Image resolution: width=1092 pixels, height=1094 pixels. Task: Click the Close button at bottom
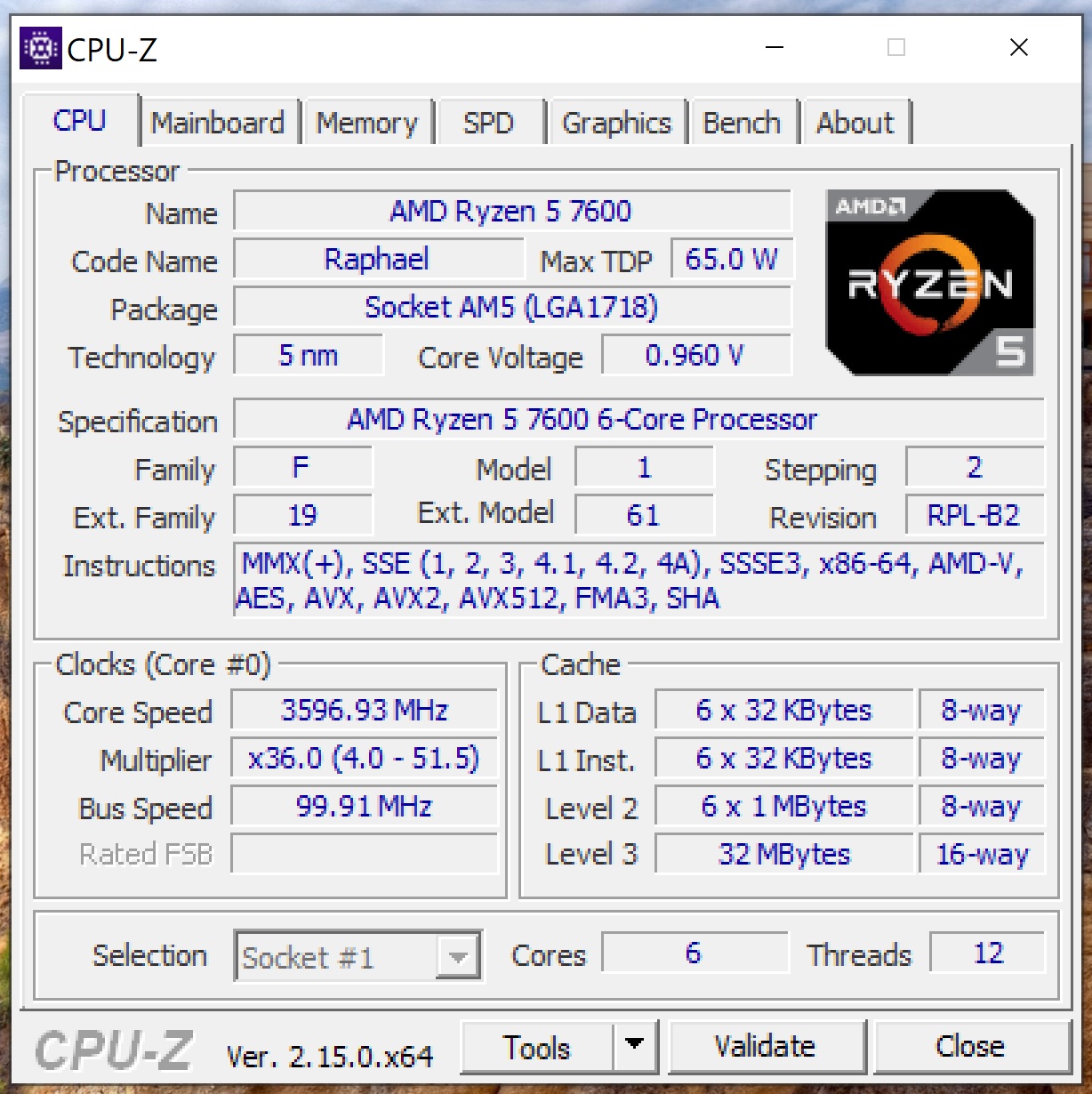point(972,1046)
